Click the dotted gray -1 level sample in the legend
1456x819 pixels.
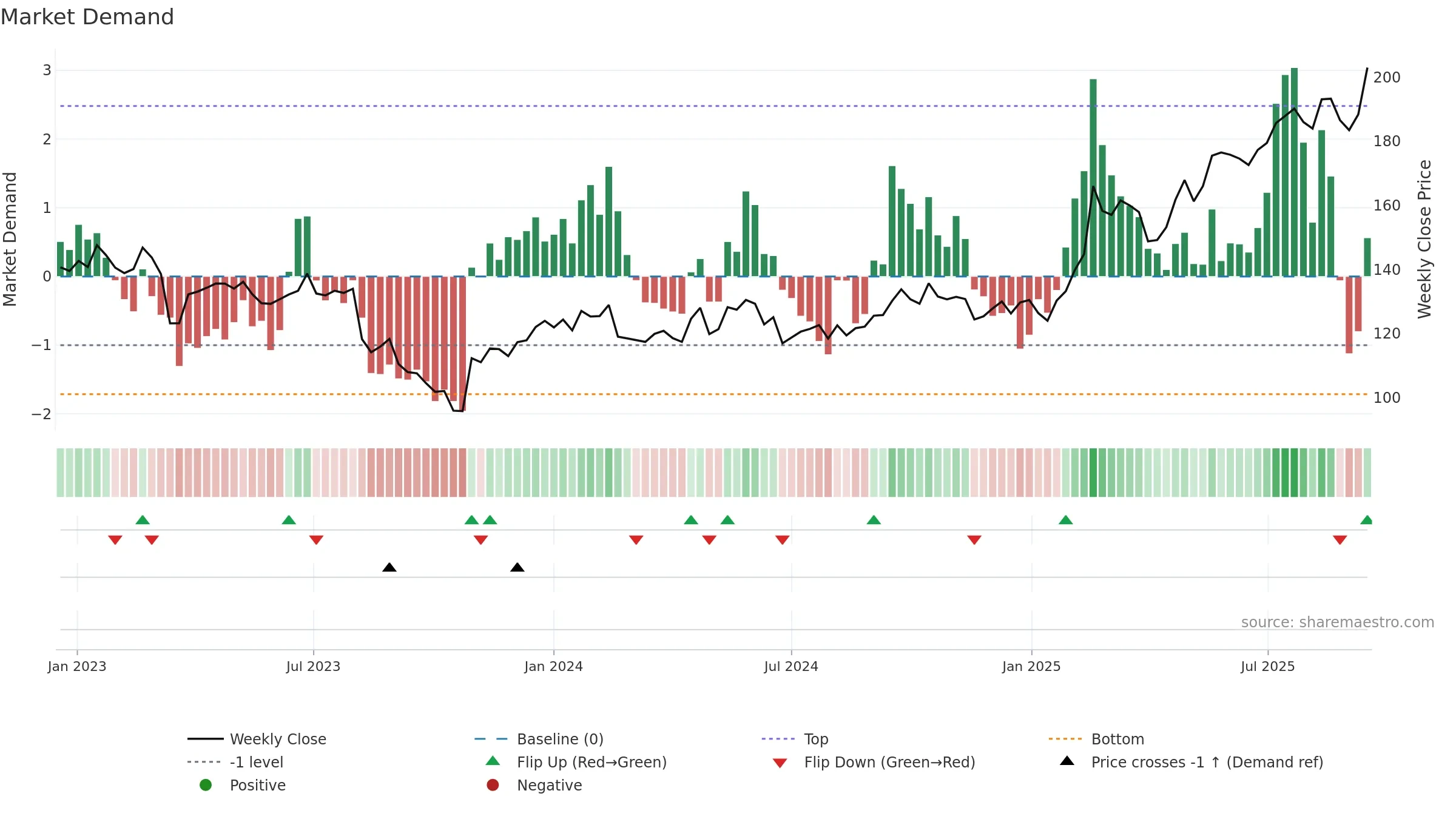[204, 762]
